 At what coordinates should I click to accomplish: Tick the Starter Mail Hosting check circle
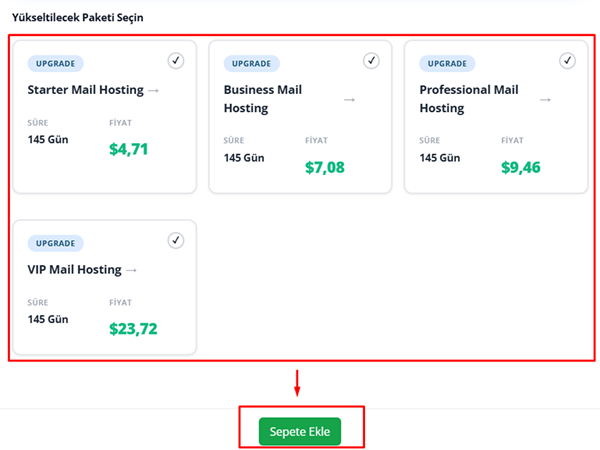tap(176, 61)
